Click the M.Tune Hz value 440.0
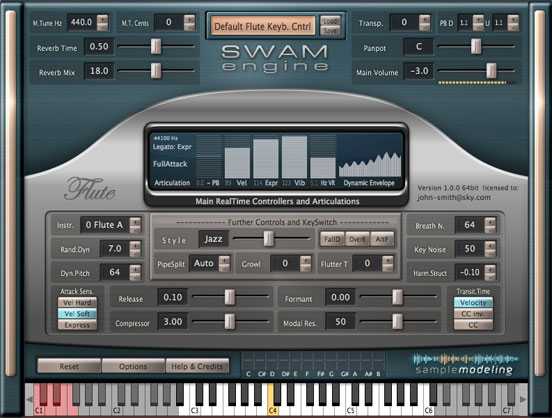Image resolution: width=552 pixels, height=418 pixels. pyautogui.click(x=82, y=23)
